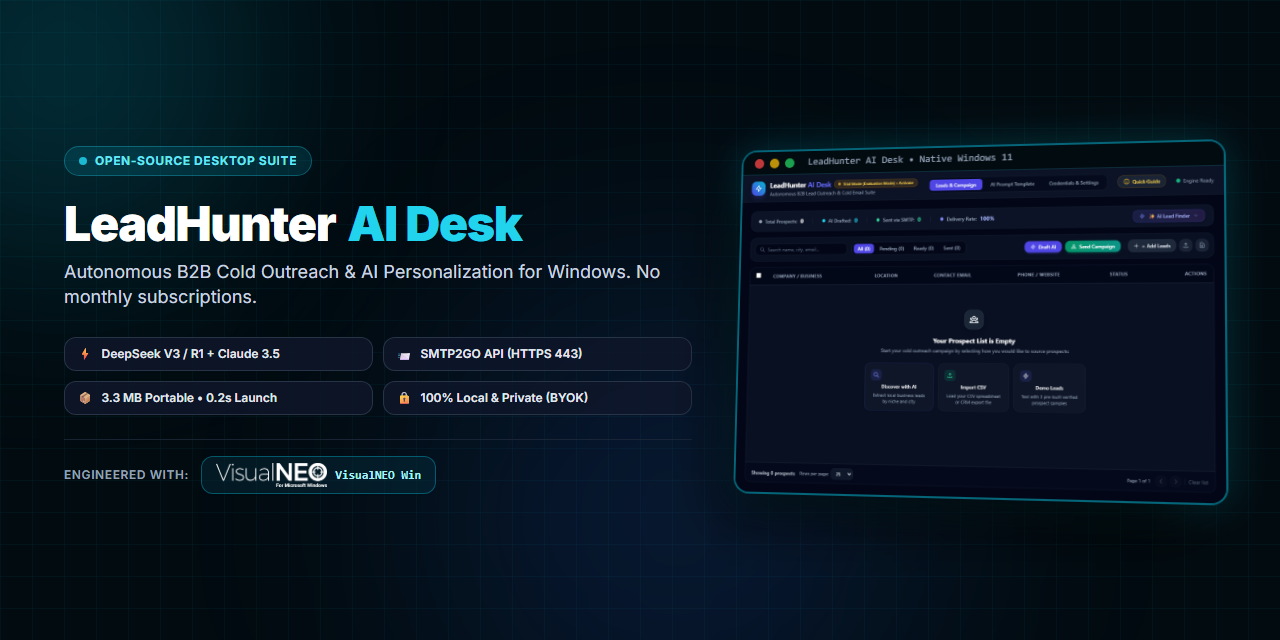Click the DeepSeek V3 / R1 + Claude 3.5 pill

tap(218, 354)
